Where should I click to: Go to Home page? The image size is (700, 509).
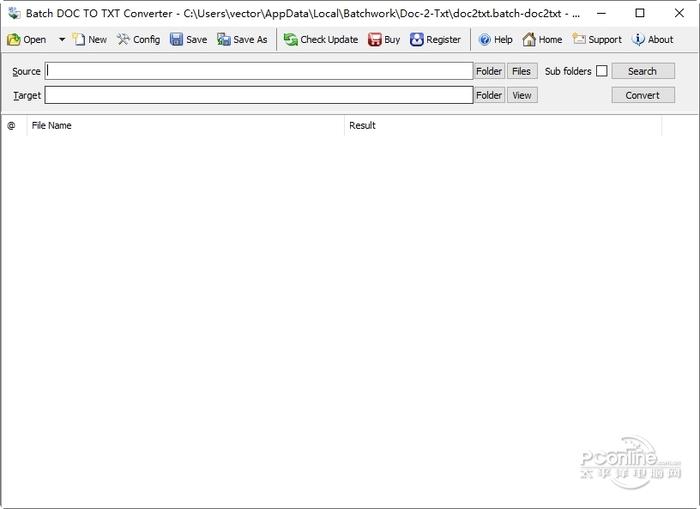(x=542, y=40)
